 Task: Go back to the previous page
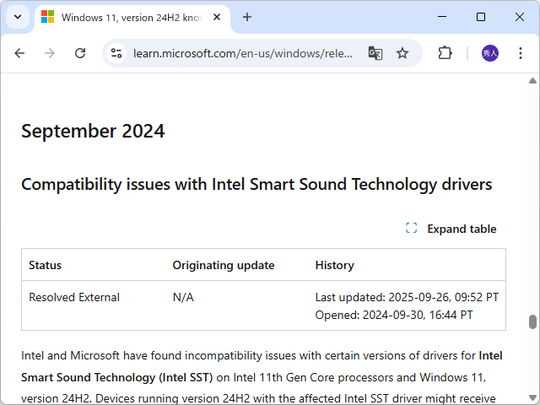[x=20, y=53]
